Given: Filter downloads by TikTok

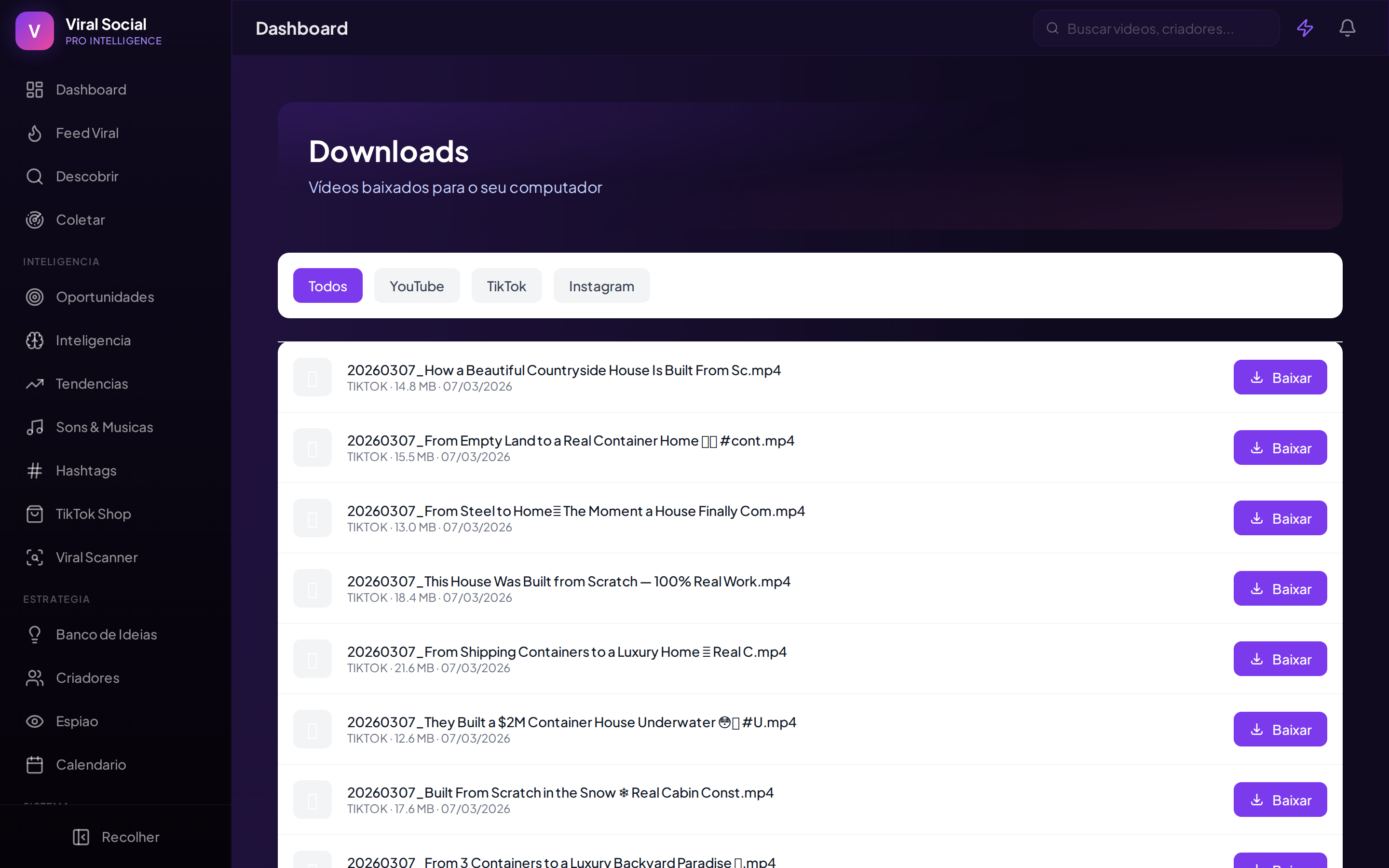Looking at the screenshot, I should [506, 285].
